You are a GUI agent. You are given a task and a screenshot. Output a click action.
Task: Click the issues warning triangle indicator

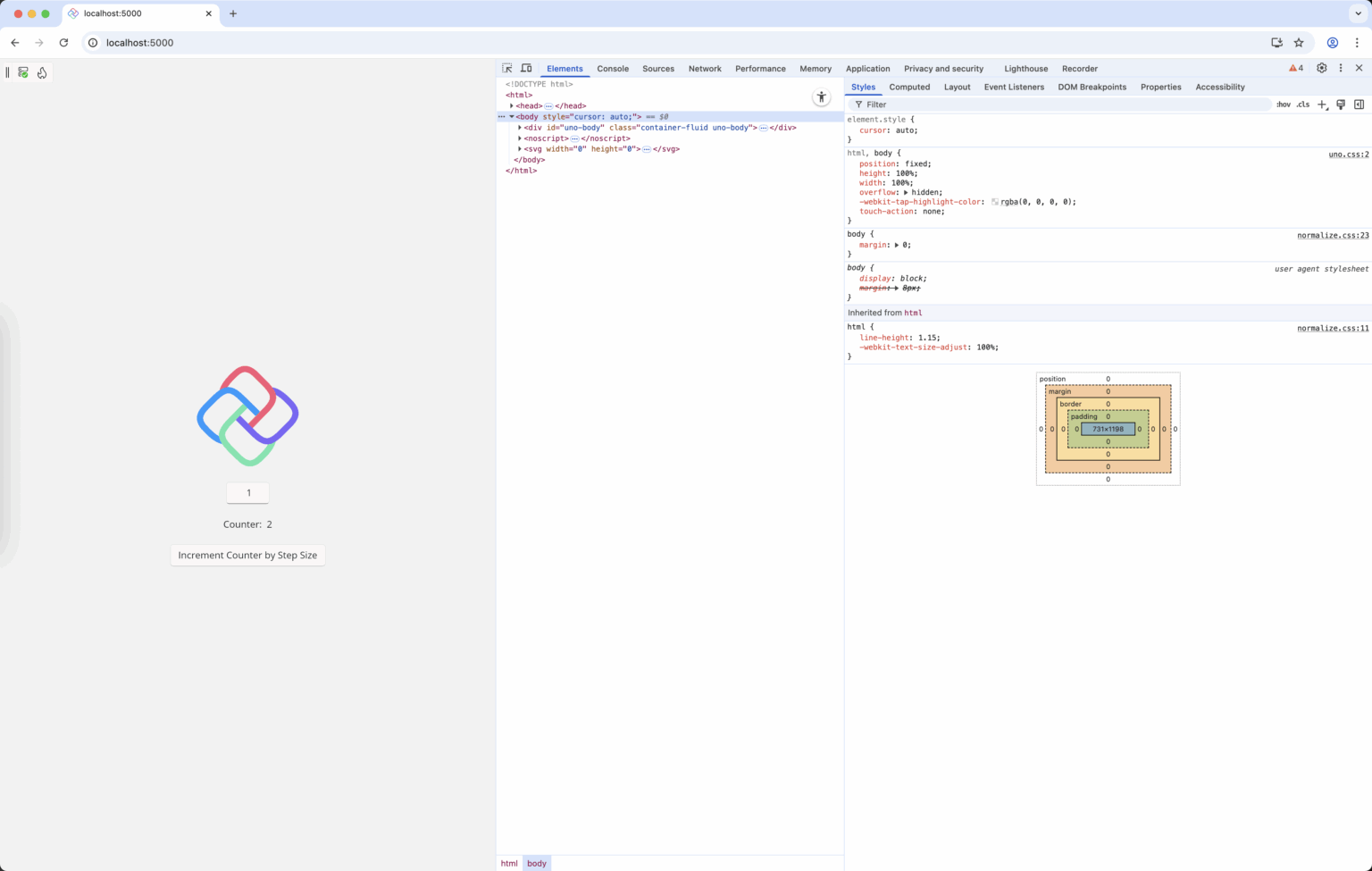click(1294, 67)
